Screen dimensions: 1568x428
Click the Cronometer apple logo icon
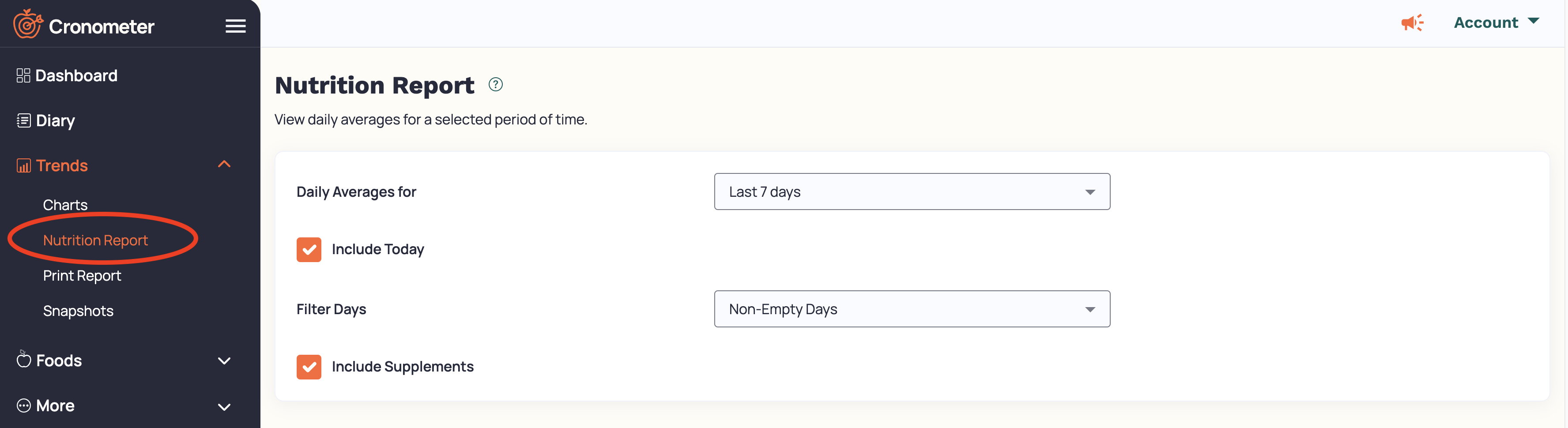(28, 24)
